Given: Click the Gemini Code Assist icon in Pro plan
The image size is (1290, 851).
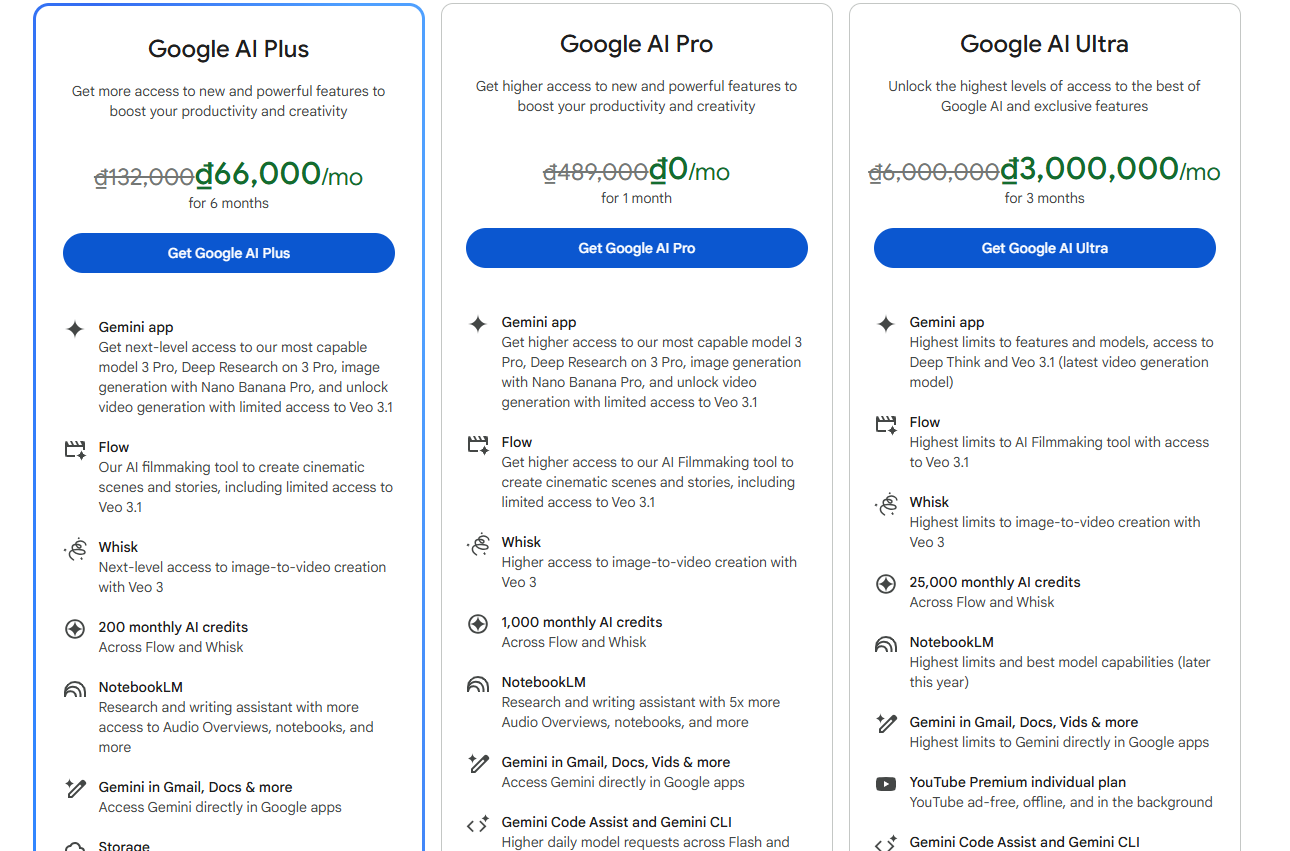Looking at the screenshot, I should click(478, 824).
